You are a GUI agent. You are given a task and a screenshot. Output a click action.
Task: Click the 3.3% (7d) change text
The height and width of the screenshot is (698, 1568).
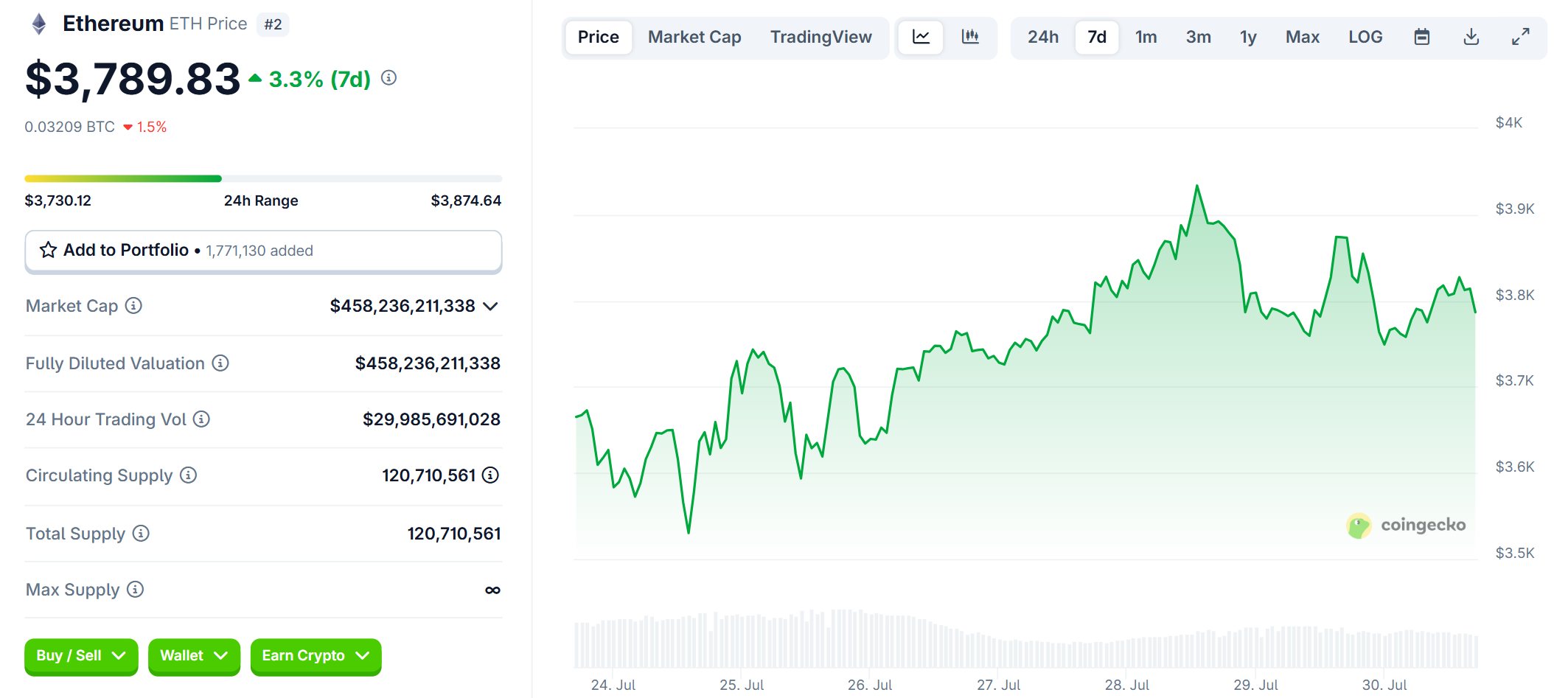point(319,79)
